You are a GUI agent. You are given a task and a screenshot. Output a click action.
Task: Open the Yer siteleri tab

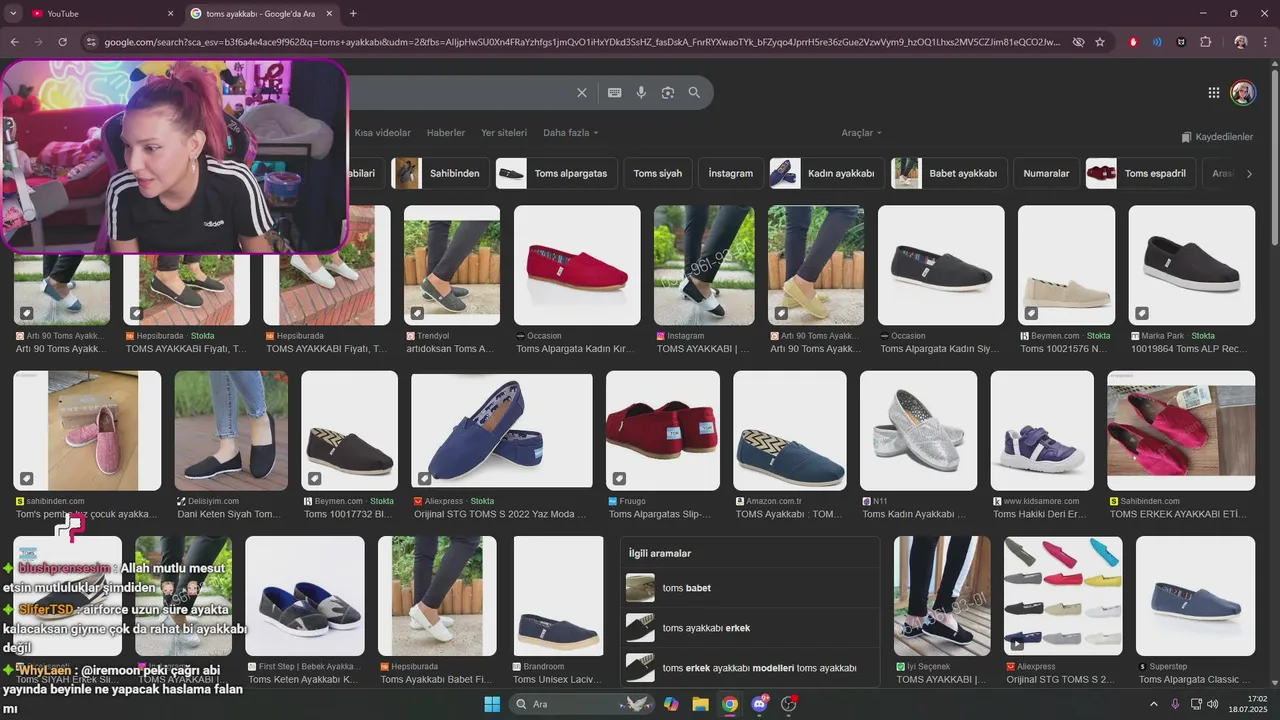pyautogui.click(x=504, y=133)
